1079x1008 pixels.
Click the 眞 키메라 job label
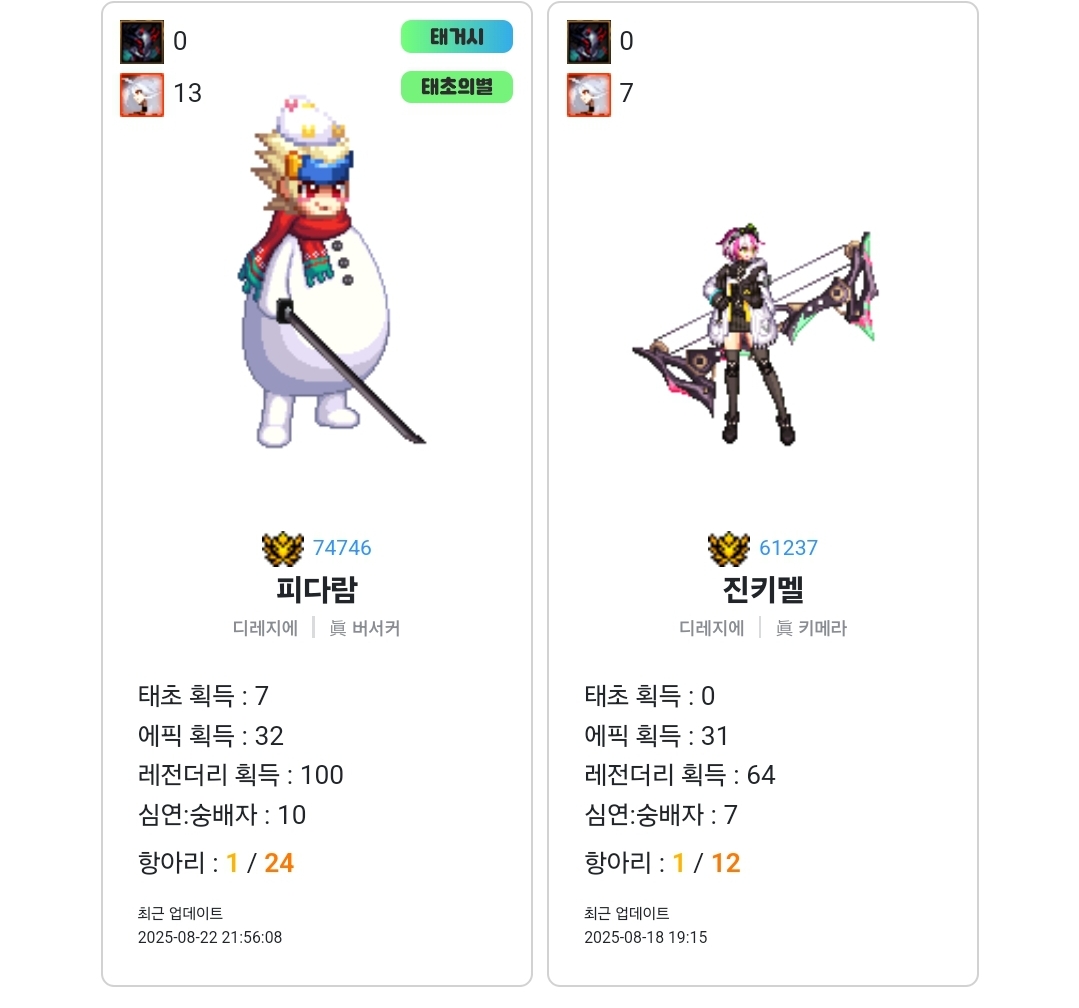point(811,628)
